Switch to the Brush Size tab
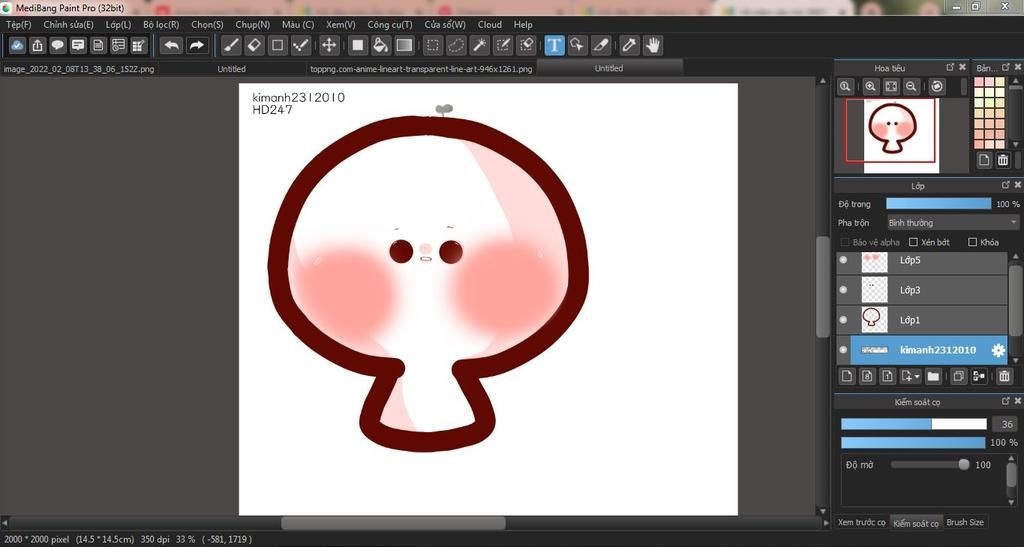 [x=965, y=522]
